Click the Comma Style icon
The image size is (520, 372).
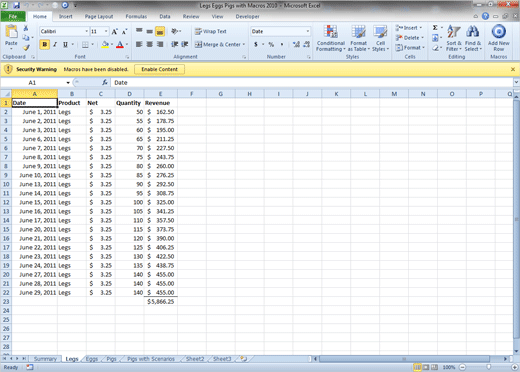point(282,44)
